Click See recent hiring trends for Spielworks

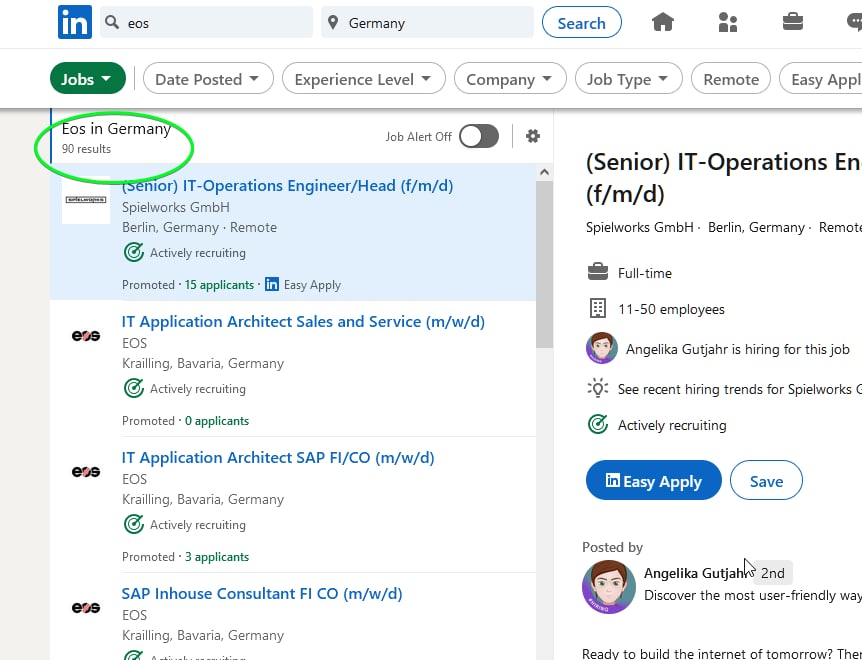739,389
